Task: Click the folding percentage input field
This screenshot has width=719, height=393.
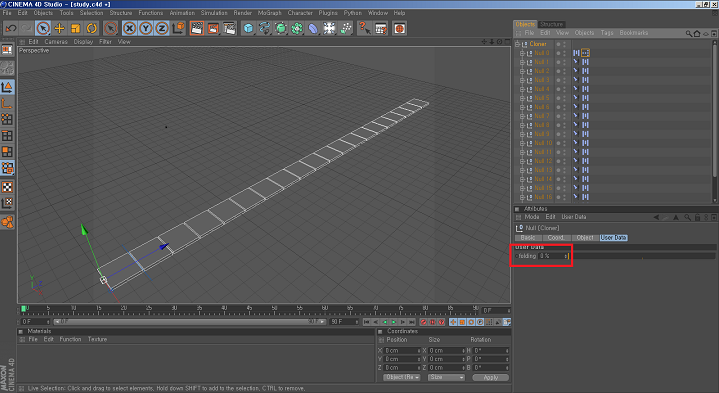Action: [553, 256]
